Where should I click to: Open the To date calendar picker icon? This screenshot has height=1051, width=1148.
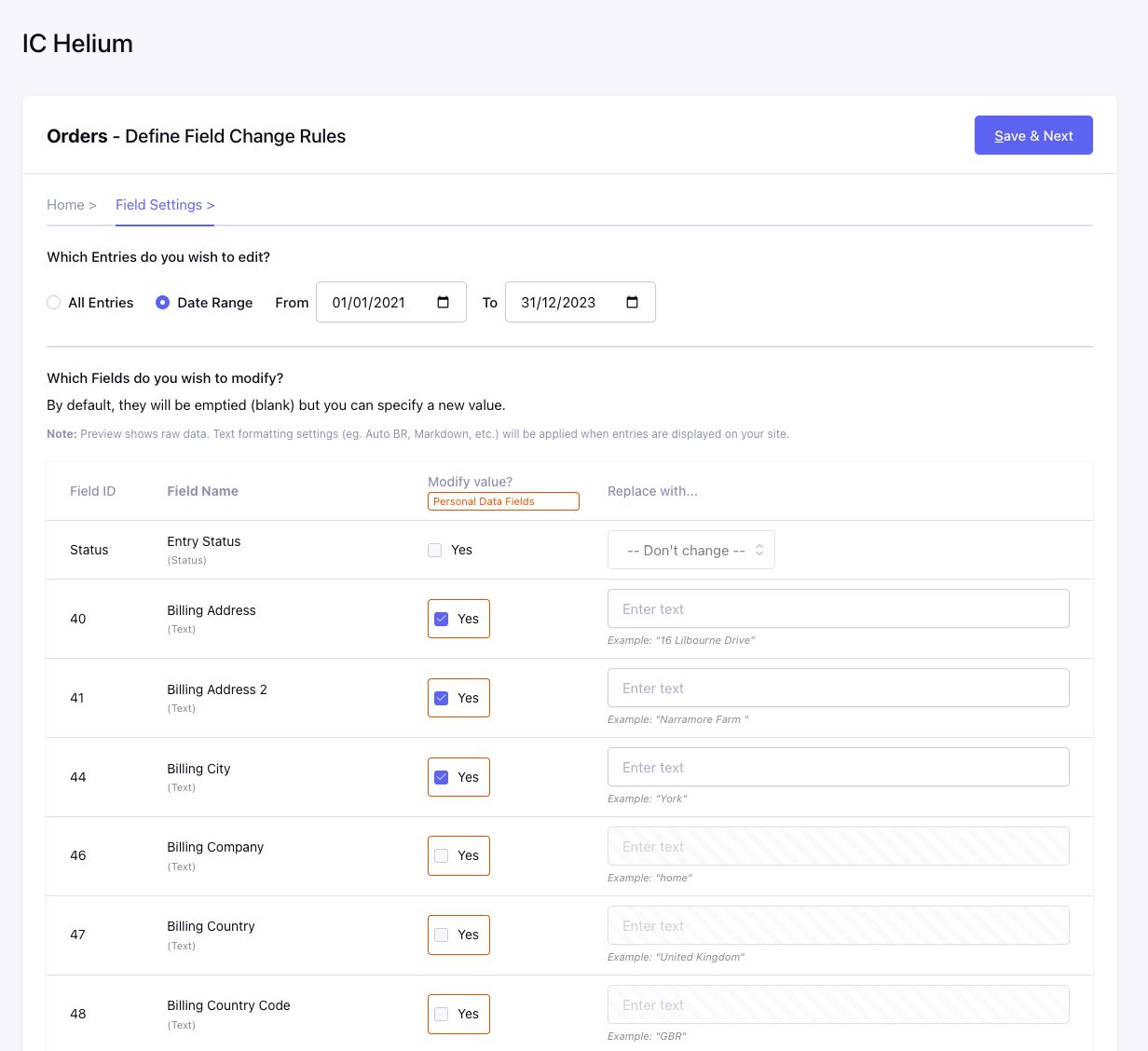pyautogui.click(x=633, y=302)
